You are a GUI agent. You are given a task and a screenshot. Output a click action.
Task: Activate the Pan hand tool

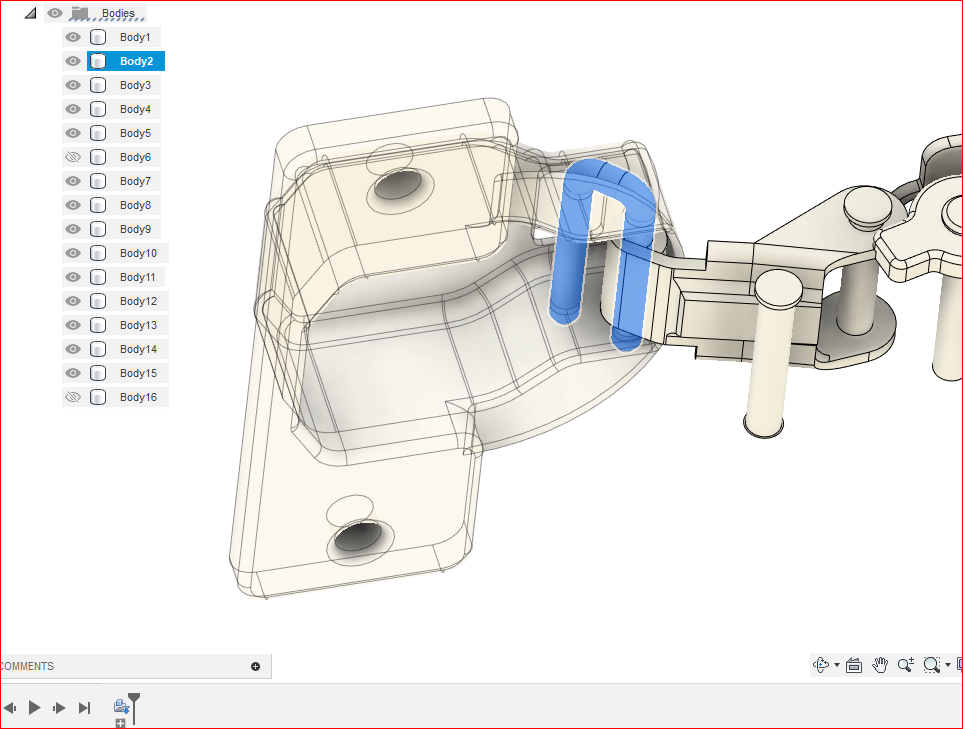click(880, 665)
